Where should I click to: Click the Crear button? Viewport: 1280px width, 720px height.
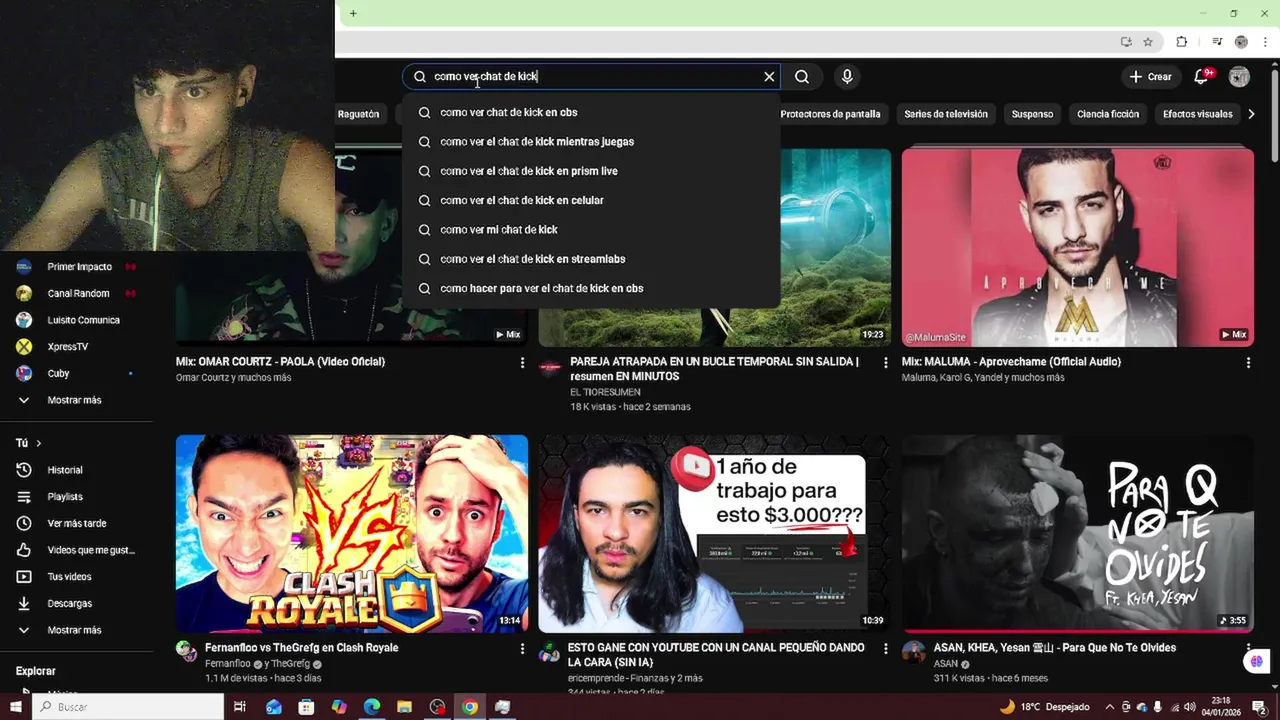pos(1150,77)
